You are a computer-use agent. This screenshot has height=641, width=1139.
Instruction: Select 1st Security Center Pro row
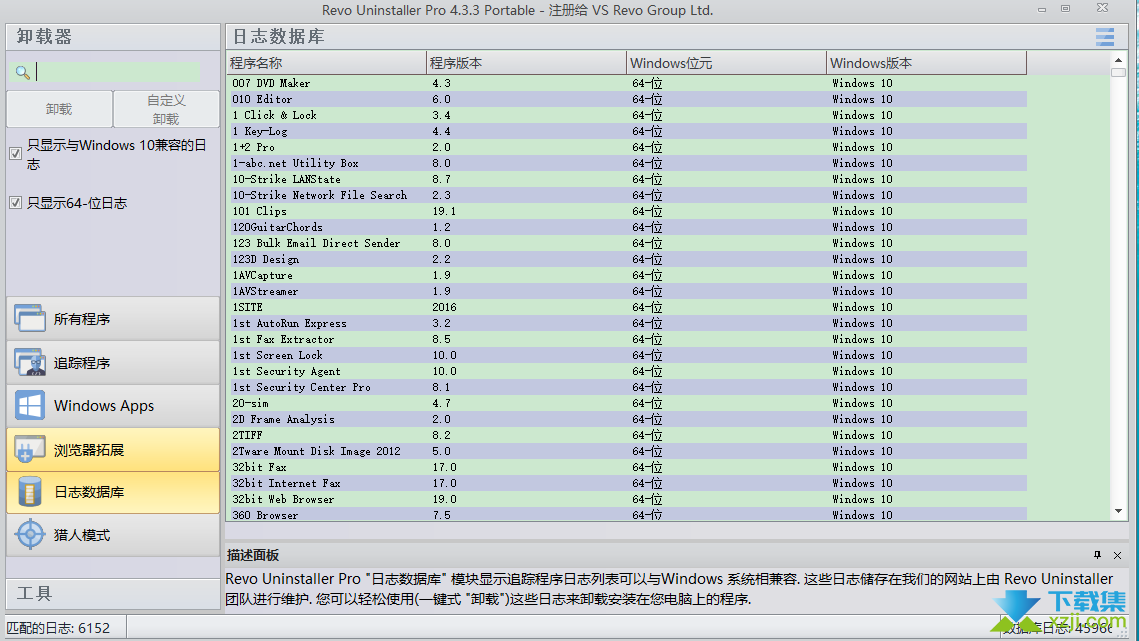pos(627,387)
